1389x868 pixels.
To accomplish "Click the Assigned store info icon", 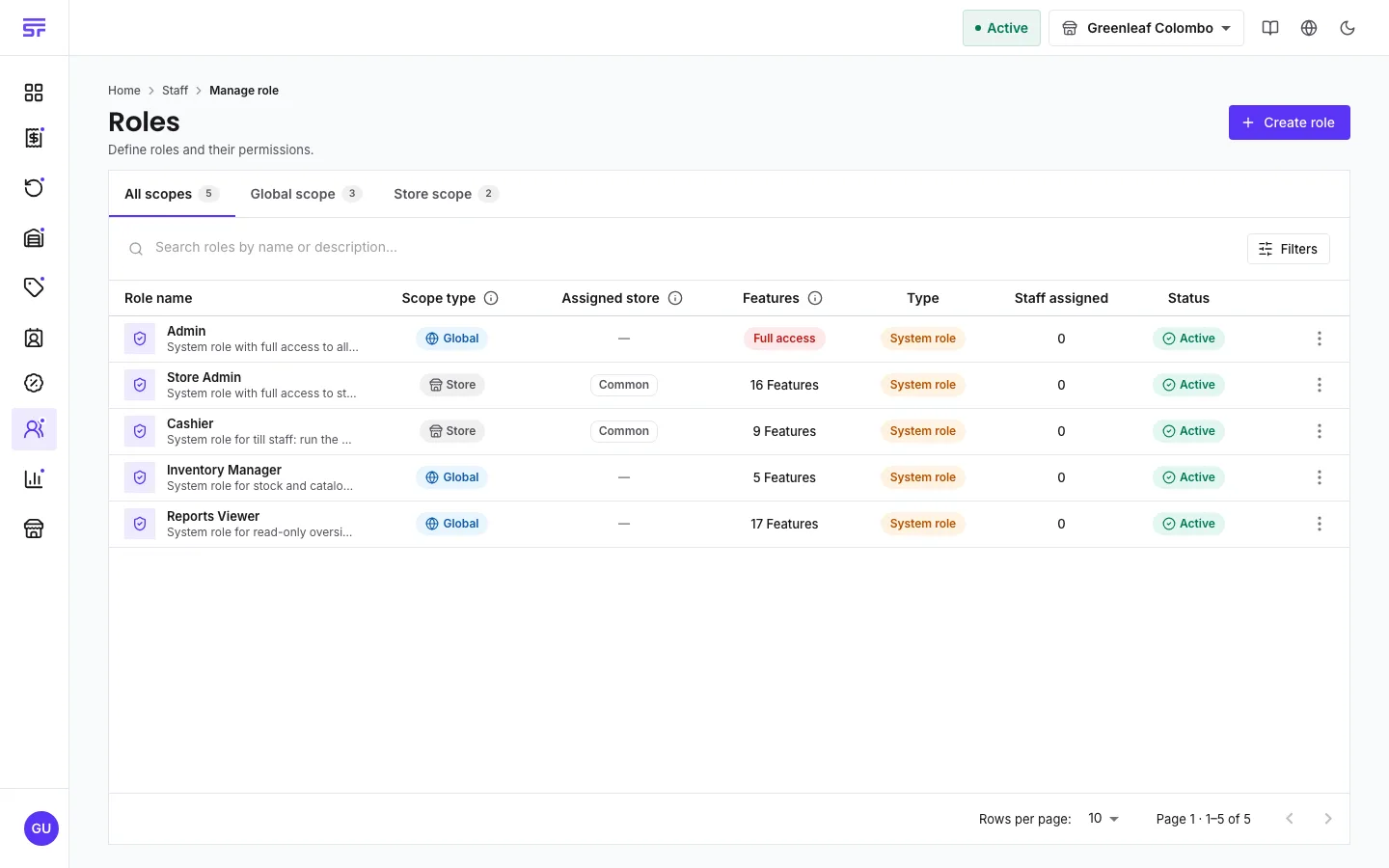I will pyautogui.click(x=675, y=298).
